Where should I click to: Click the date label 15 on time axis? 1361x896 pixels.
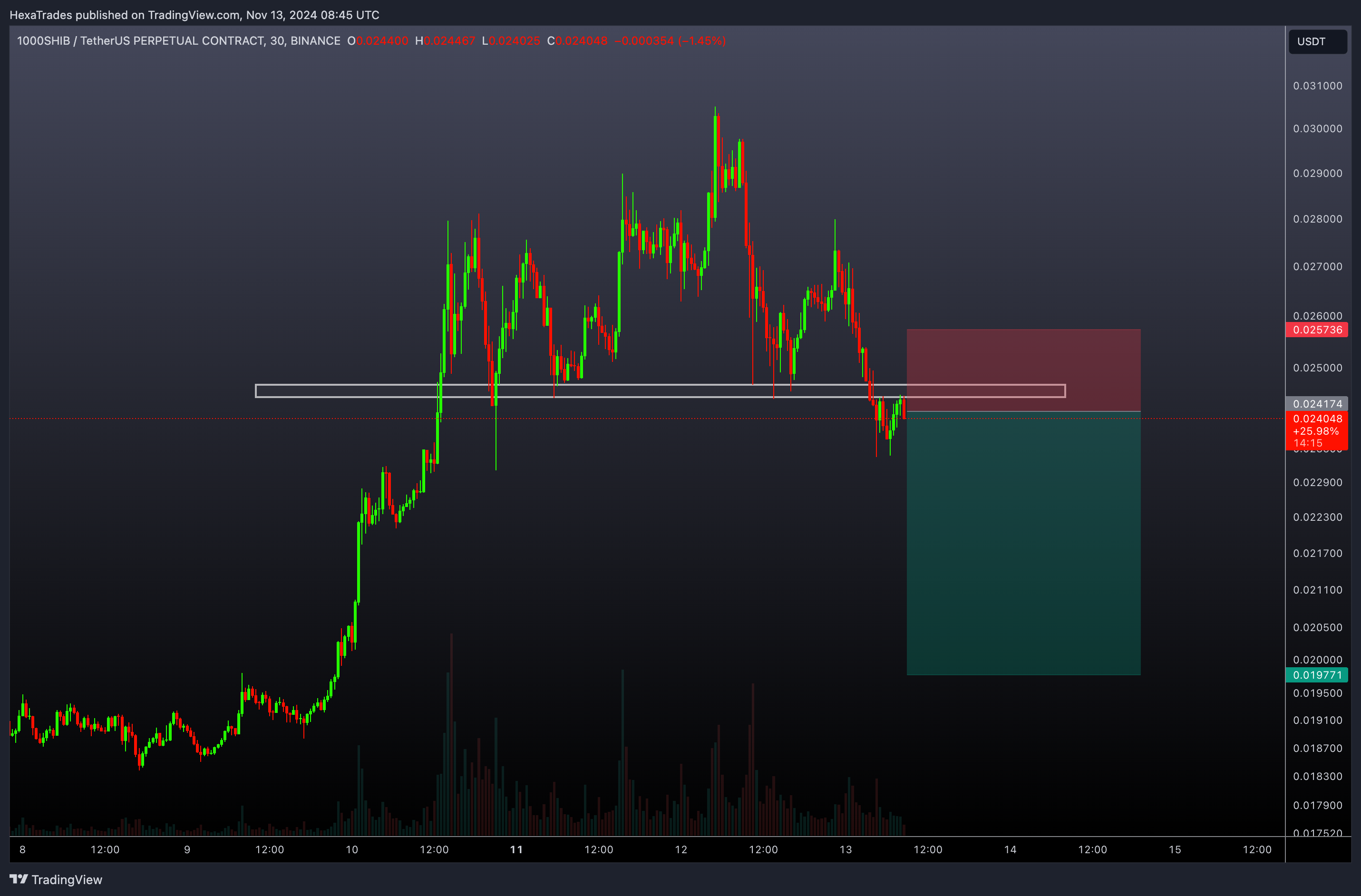[x=1175, y=850]
